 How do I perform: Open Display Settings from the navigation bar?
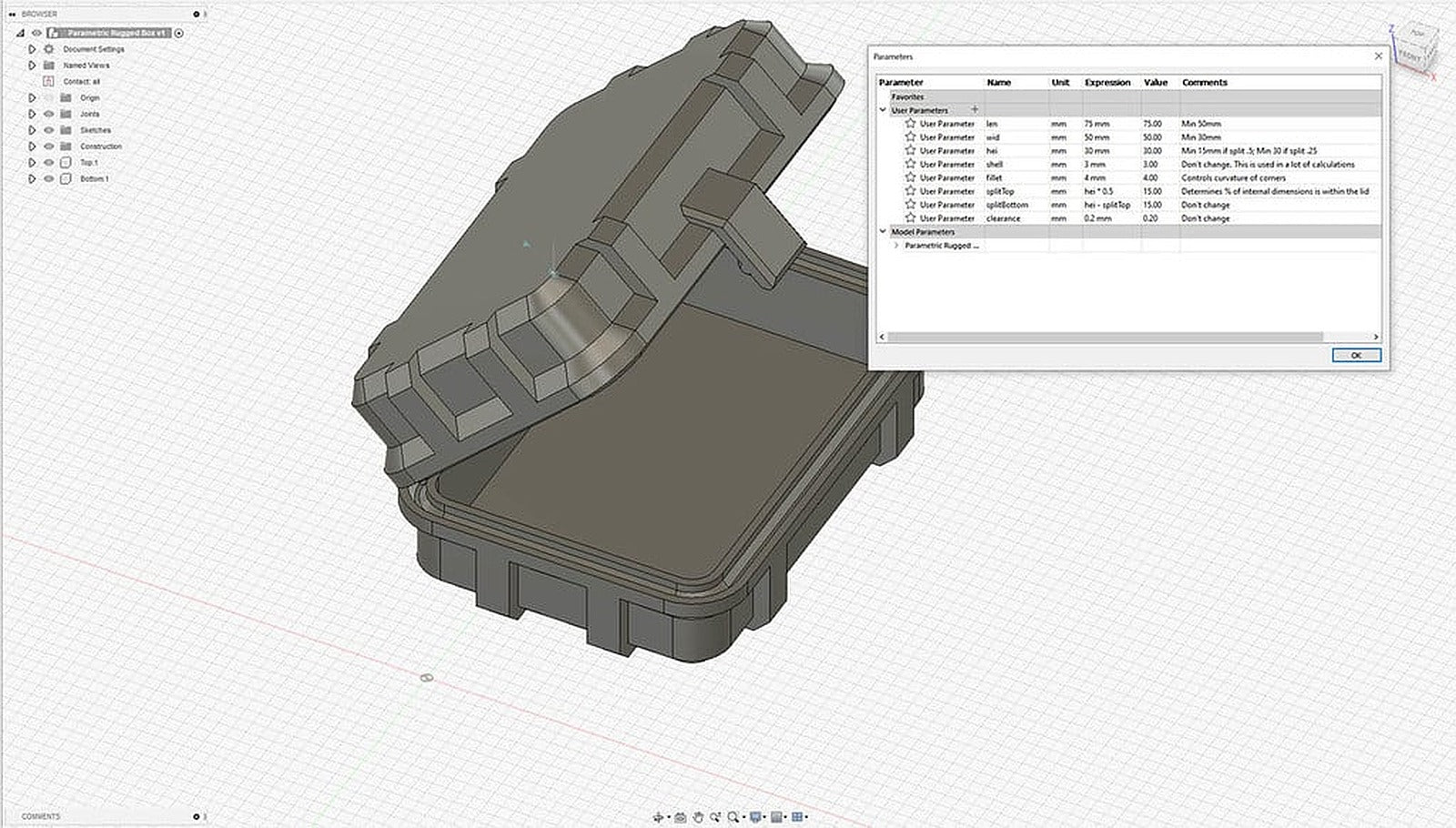755,814
